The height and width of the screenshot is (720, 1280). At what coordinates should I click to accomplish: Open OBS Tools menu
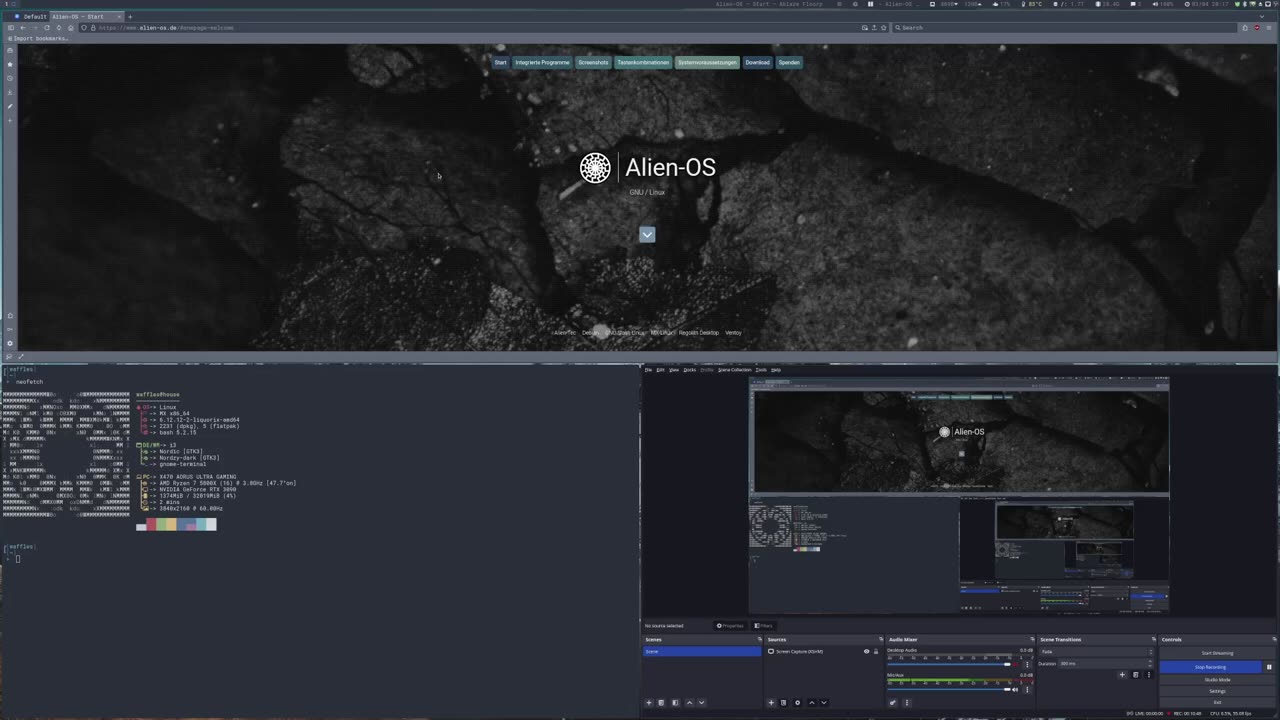761,370
